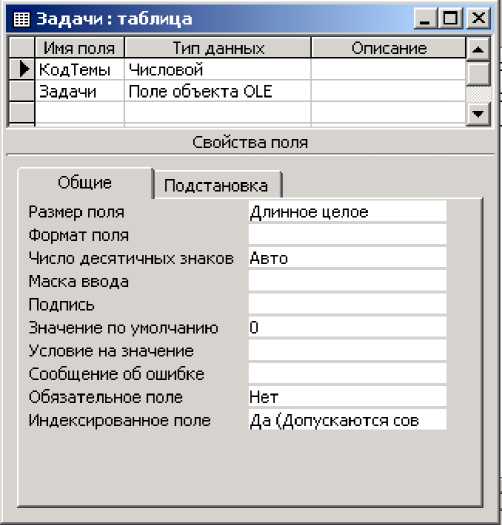Viewport: 502px width, 525px height.
Task: Click scroll up arrow in the field list
Action: [478, 49]
